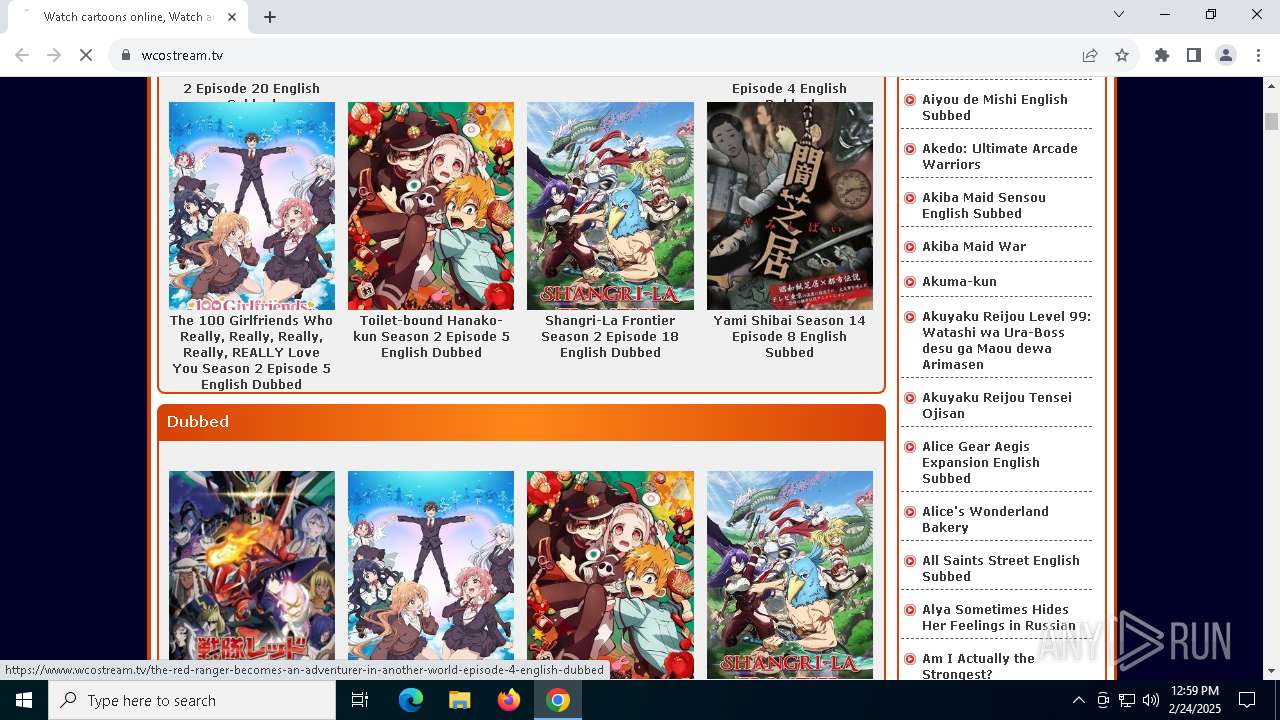The image size is (1280, 720).
Task: Open Alice Gear Aegis Expansion English Subbed
Action: click(981, 462)
